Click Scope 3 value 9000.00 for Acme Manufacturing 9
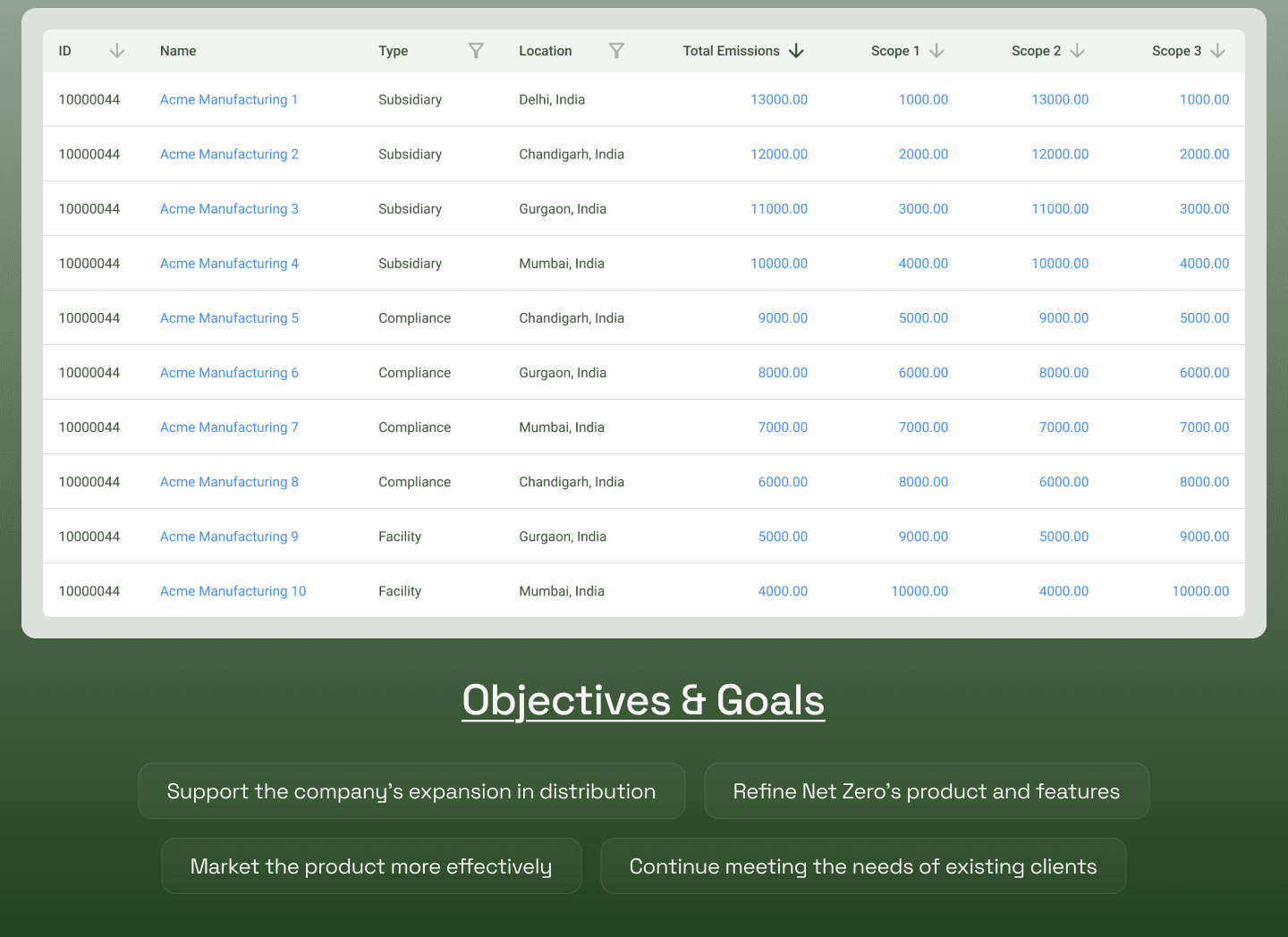 click(1204, 536)
